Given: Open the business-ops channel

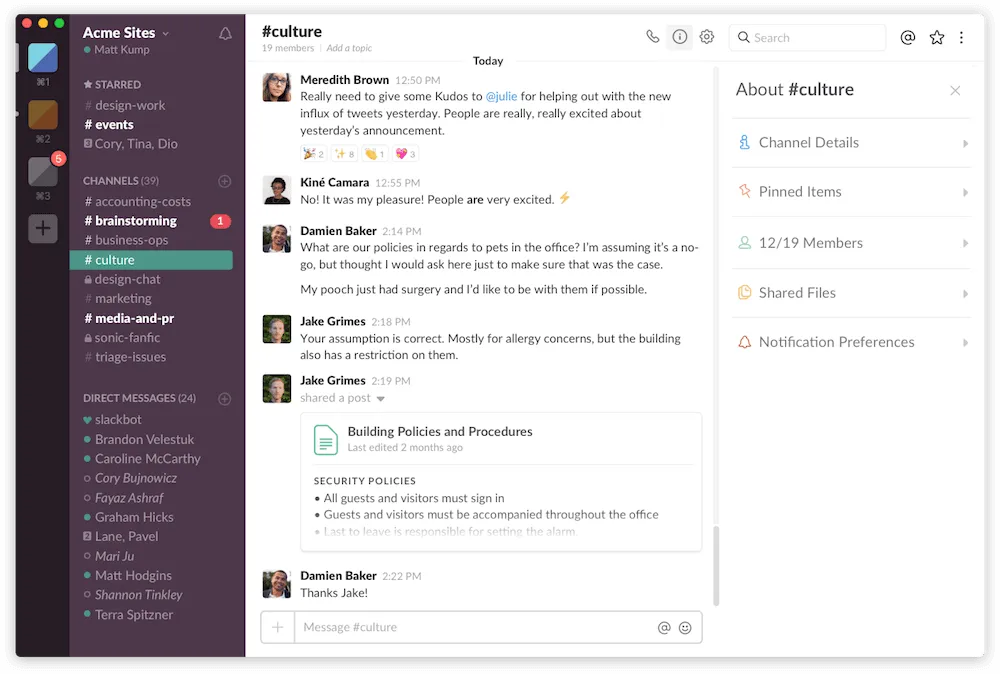Looking at the screenshot, I should point(126,240).
